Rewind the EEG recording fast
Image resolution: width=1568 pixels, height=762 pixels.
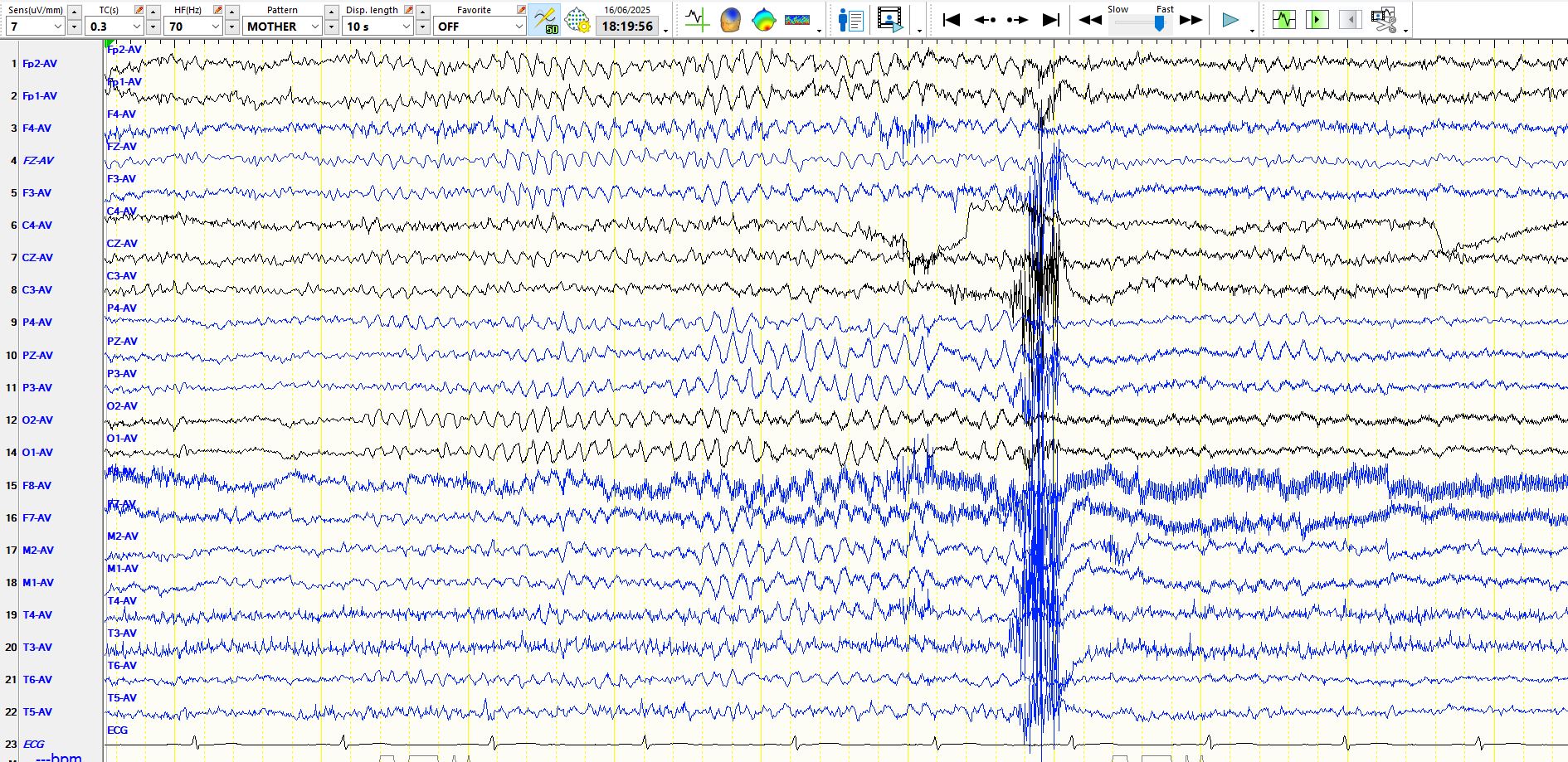(1089, 20)
